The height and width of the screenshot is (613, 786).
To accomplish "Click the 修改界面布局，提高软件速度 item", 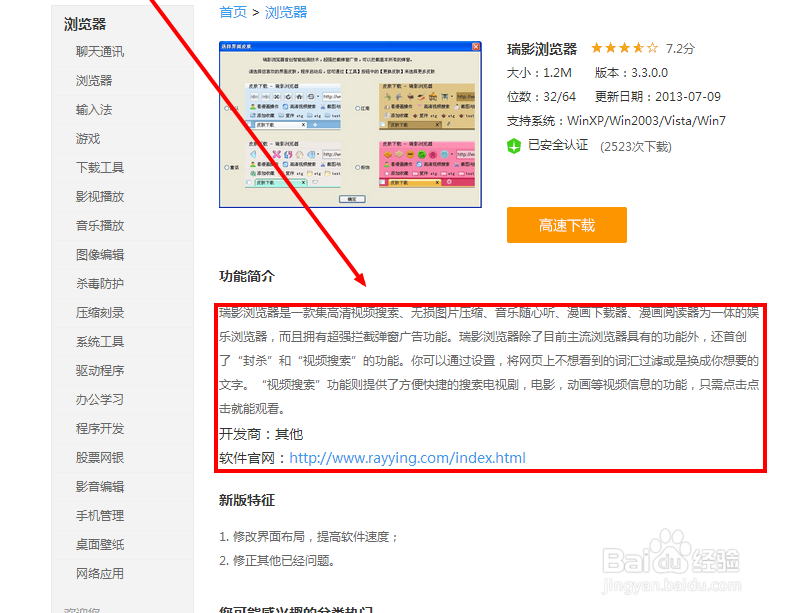I will coord(308,537).
